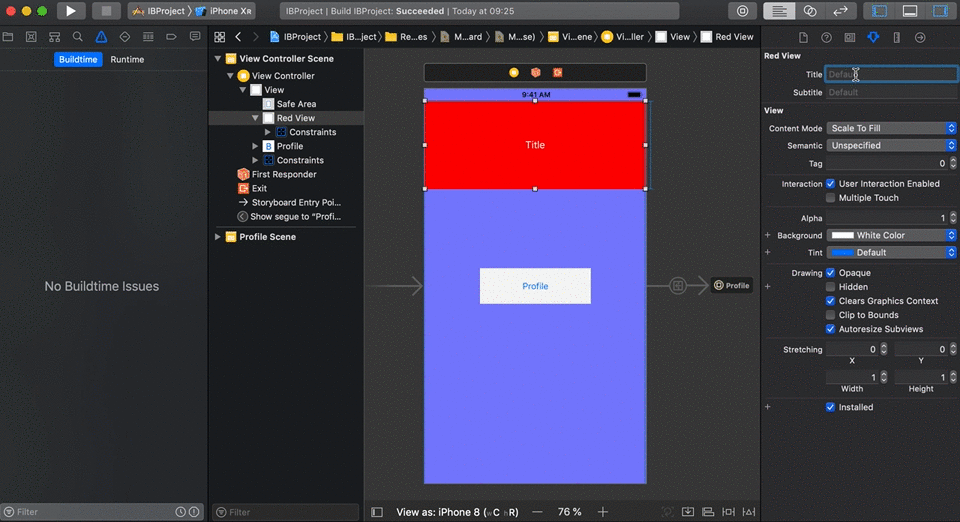Toggle the Installed checkbox
960x522 pixels.
(830, 407)
